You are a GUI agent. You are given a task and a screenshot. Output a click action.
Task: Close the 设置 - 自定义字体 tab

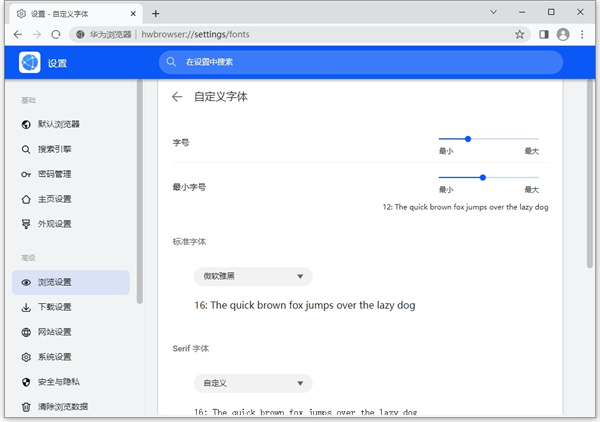click(133, 14)
